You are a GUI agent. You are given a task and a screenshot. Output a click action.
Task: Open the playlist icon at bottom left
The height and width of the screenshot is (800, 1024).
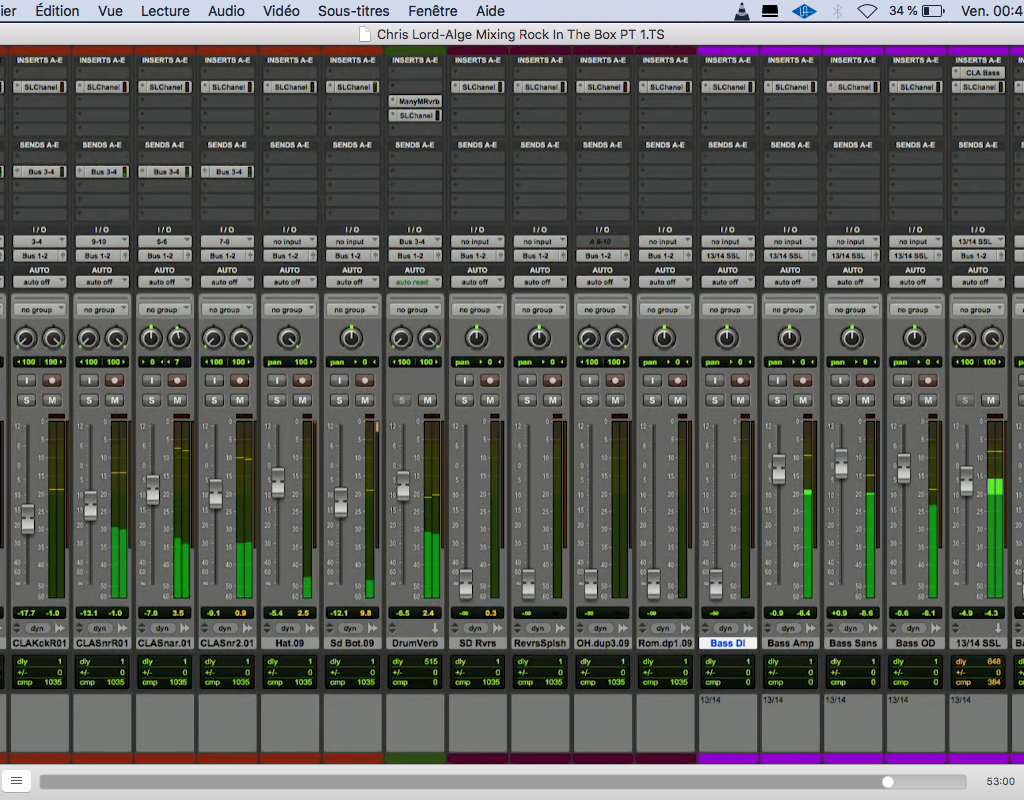16,781
